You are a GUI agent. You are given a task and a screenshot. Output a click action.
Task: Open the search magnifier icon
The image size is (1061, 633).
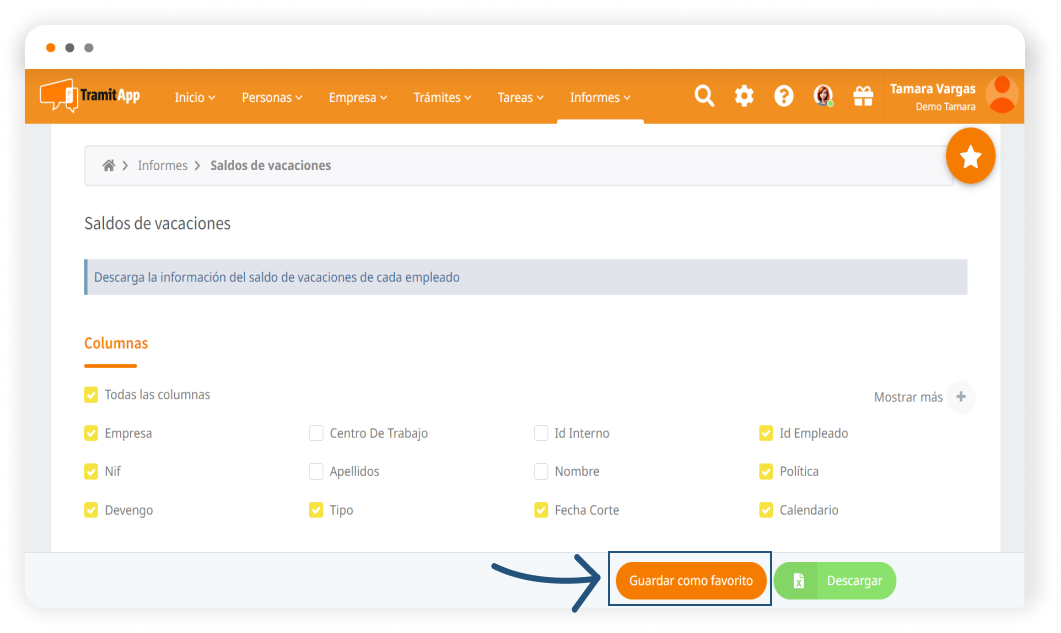point(704,96)
